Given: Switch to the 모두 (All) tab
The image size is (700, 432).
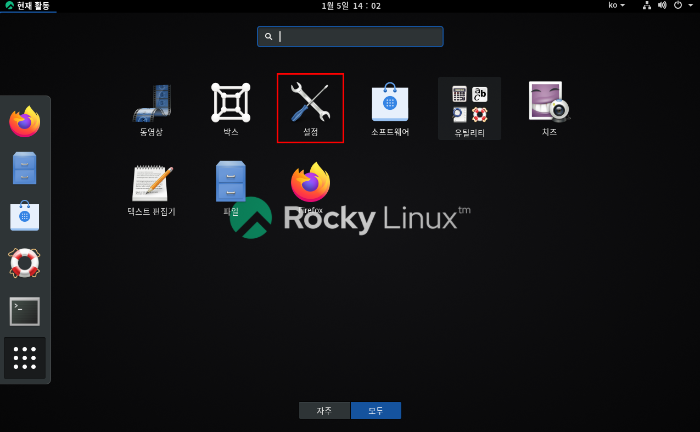Looking at the screenshot, I should point(376,411).
